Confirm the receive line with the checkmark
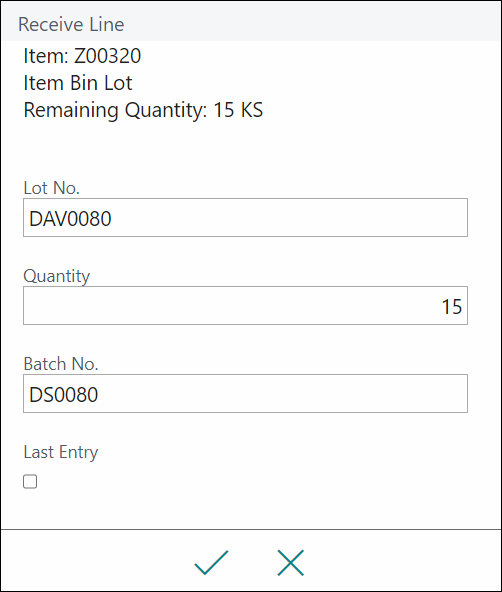Image resolution: width=502 pixels, height=592 pixels. (211, 563)
